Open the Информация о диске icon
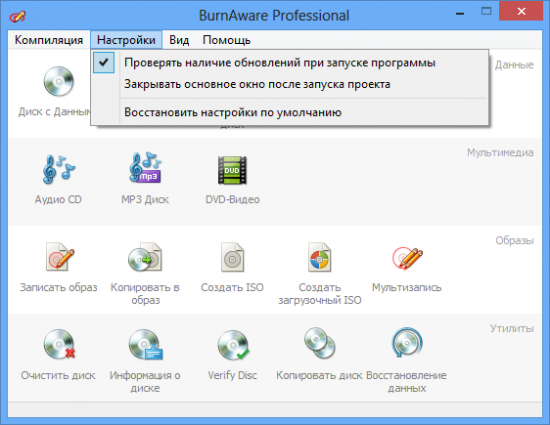This screenshot has width=550, height=425. [145, 344]
